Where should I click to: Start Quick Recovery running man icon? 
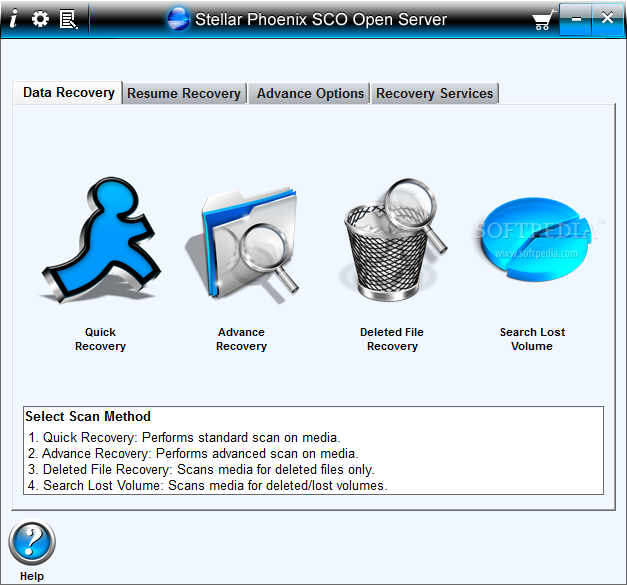pyautogui.click(x=101, y=240)
